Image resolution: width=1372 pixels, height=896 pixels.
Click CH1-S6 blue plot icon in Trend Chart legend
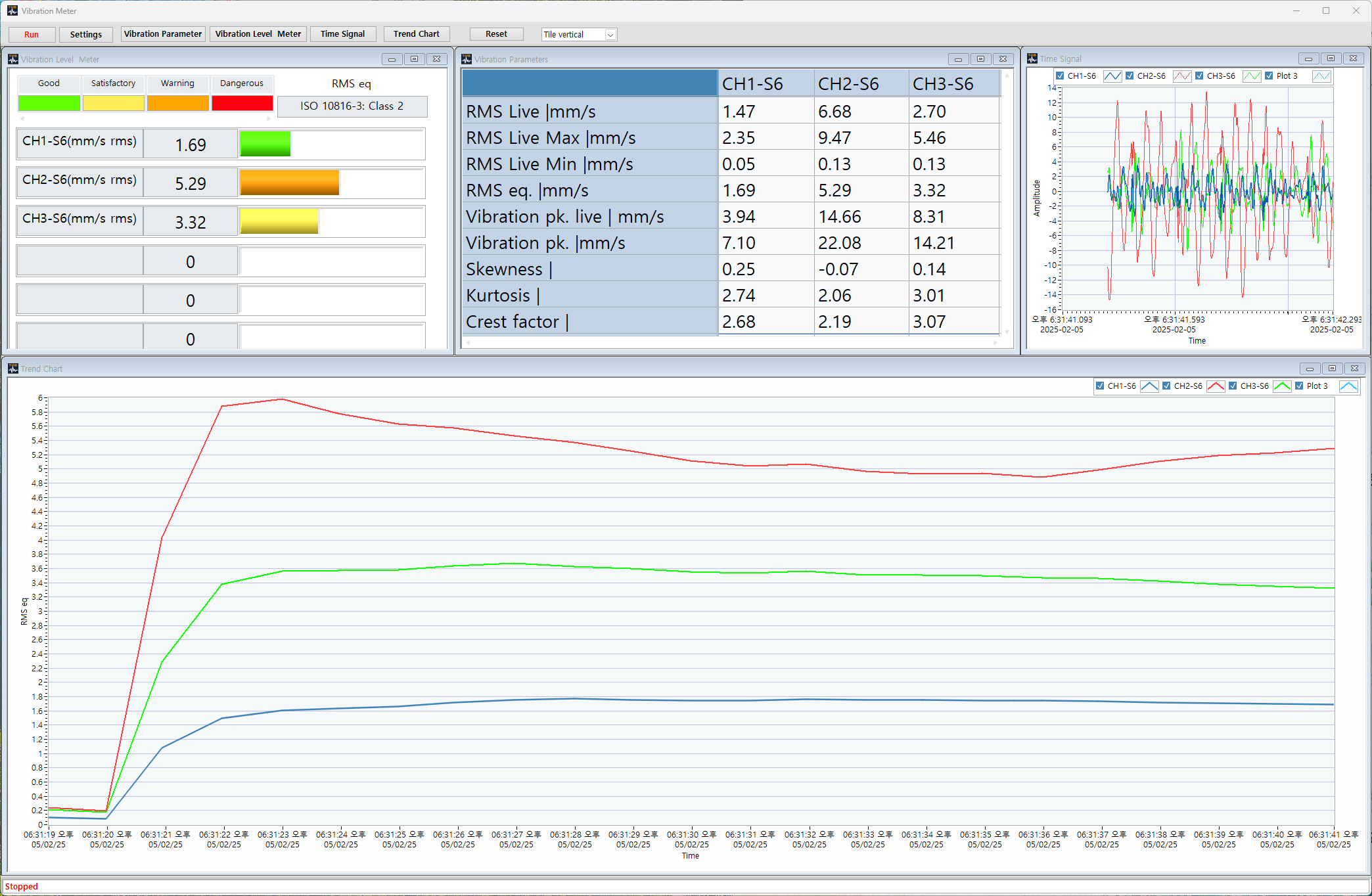[x=1149, y=386]
